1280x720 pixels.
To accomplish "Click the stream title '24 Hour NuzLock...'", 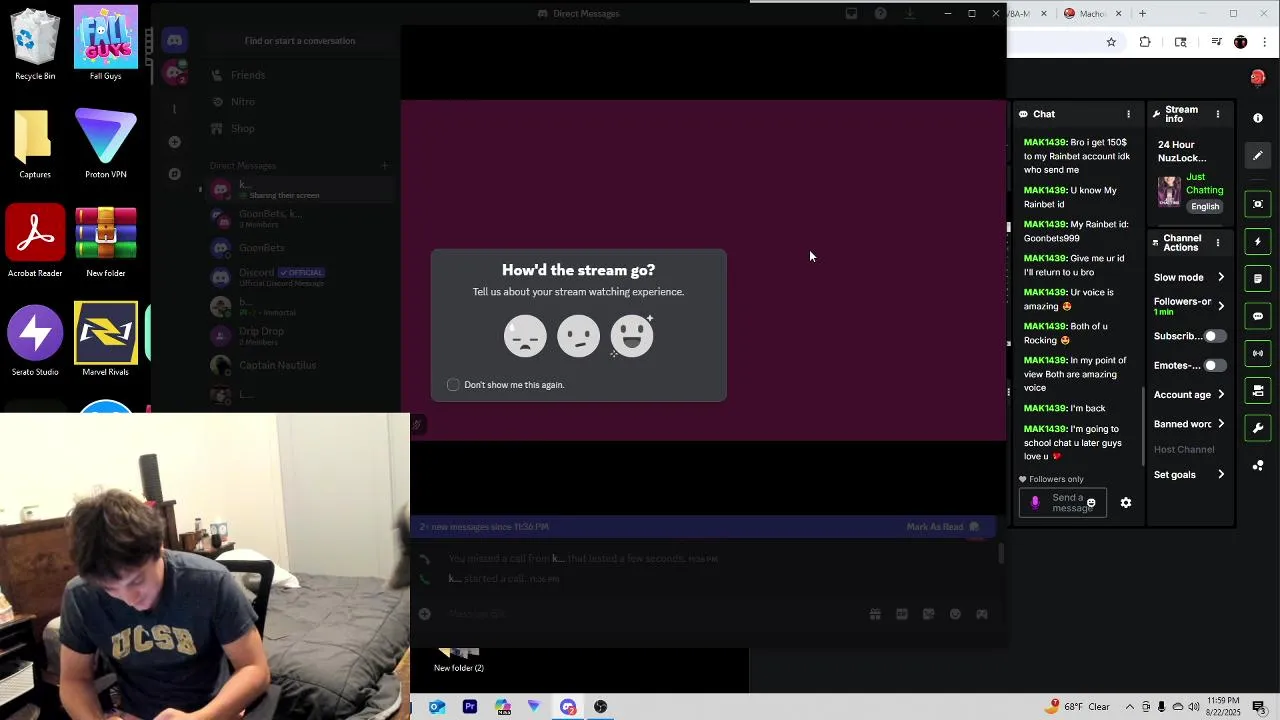I will point(1182,151).
